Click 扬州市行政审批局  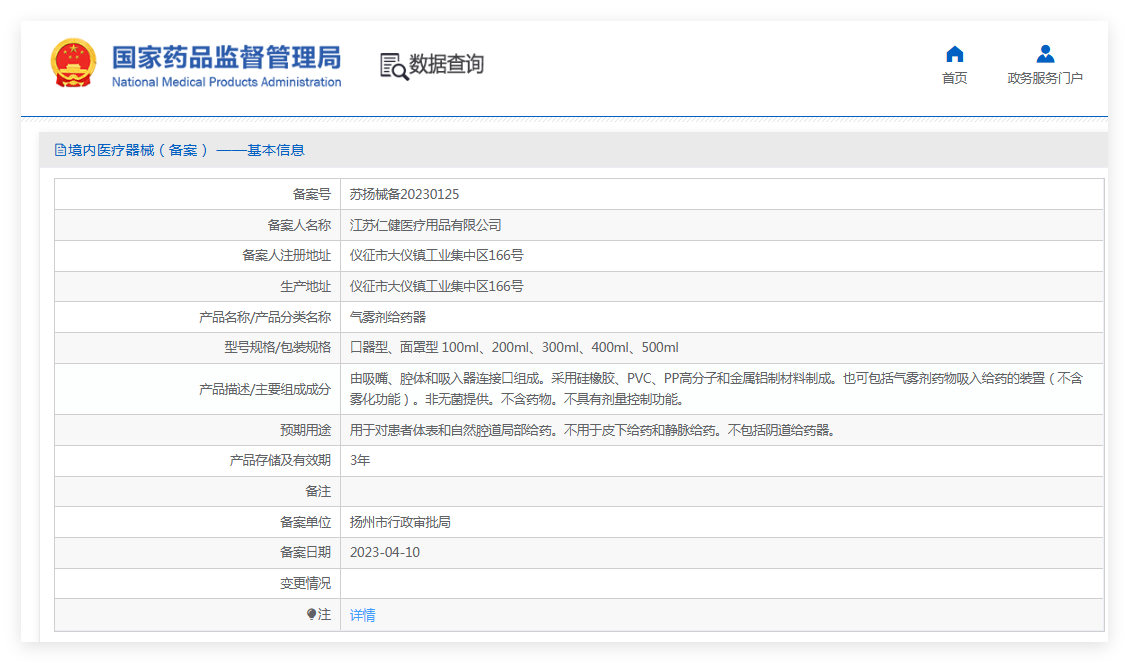click(400, 523)
